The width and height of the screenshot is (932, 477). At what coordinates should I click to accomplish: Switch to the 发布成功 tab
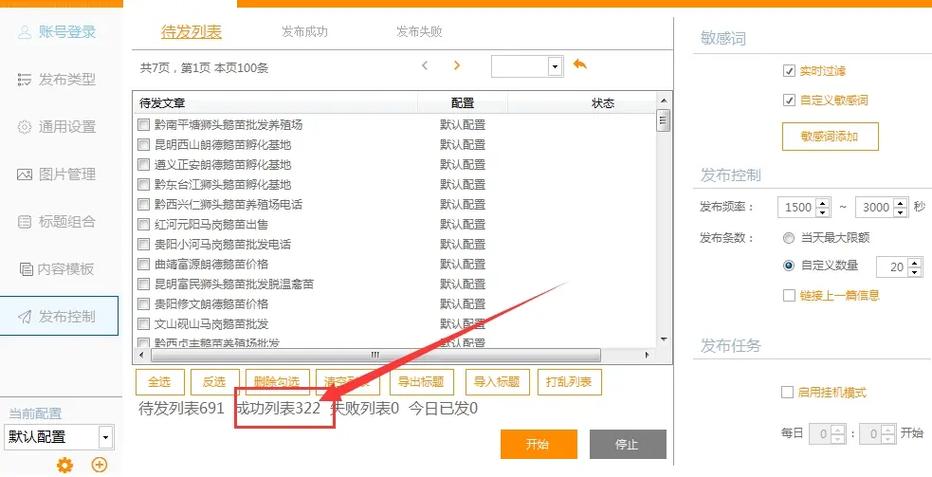pos(304,32)
